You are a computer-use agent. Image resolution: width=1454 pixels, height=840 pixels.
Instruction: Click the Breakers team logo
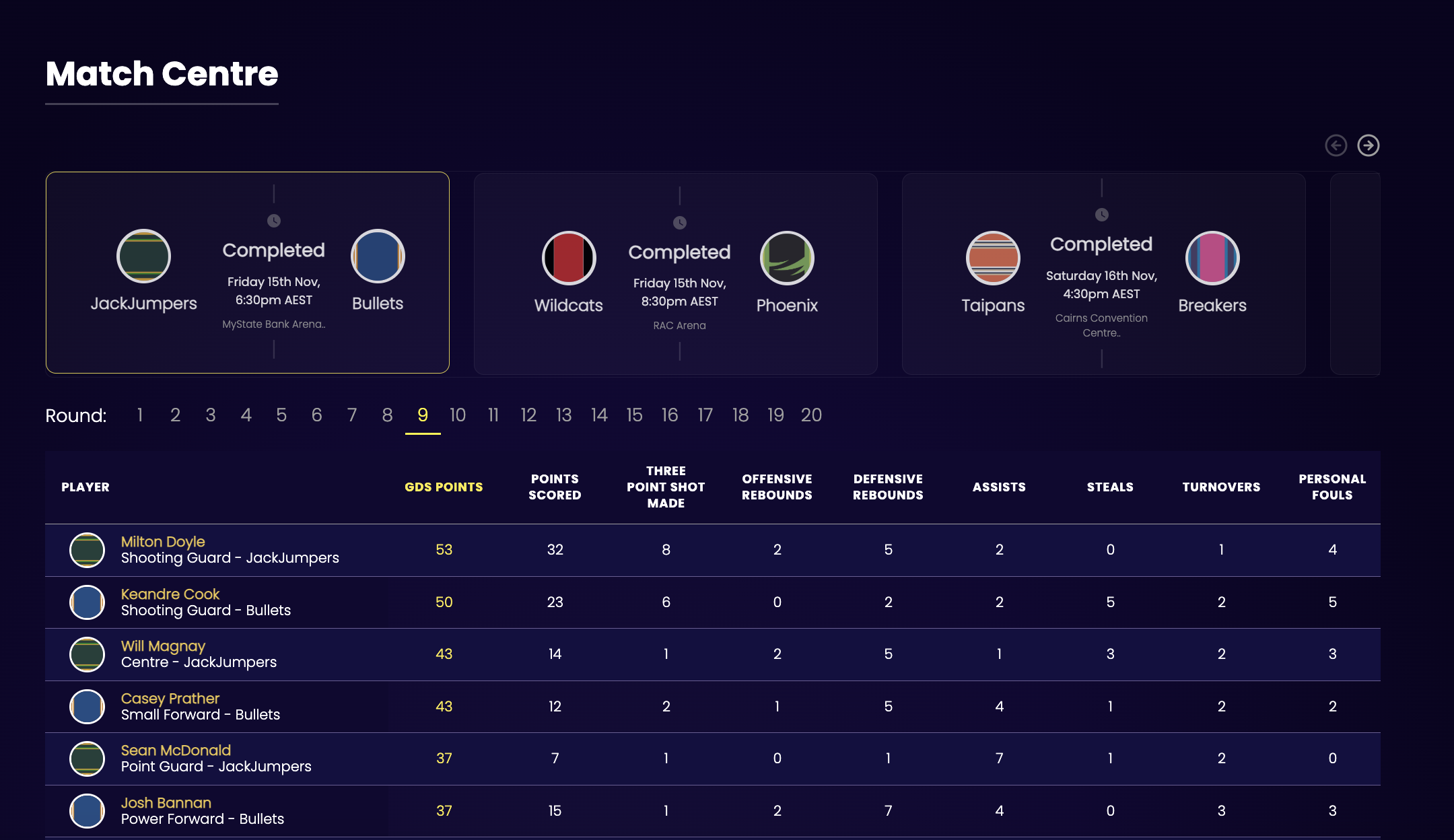tap(1212, 258)
